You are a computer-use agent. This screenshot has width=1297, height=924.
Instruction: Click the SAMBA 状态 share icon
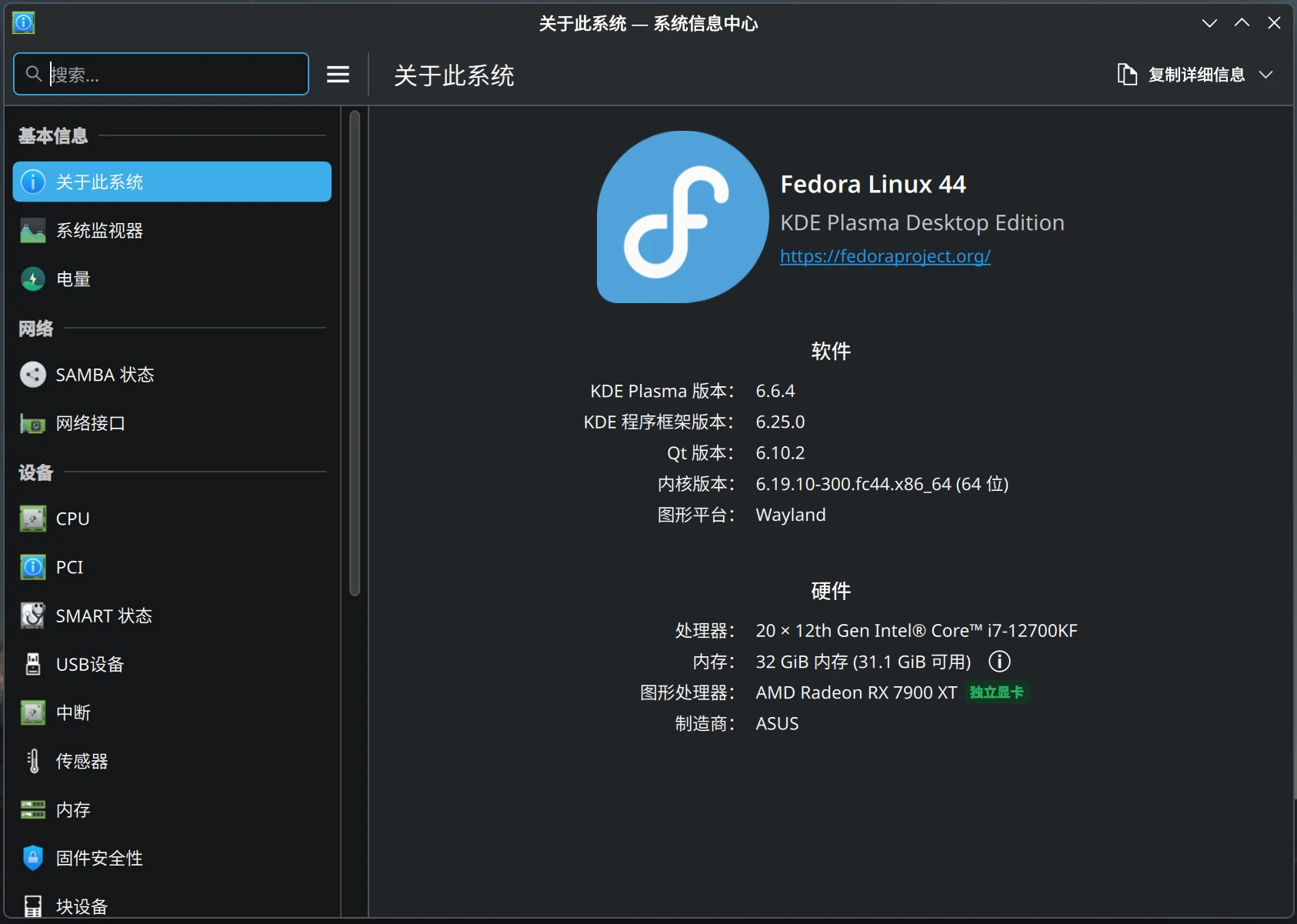pos(32,375)
